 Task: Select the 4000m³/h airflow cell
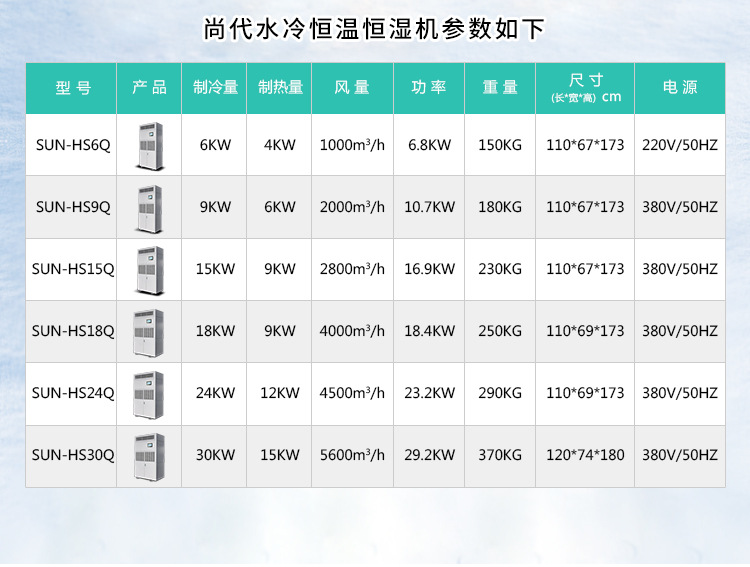[353, 331]
